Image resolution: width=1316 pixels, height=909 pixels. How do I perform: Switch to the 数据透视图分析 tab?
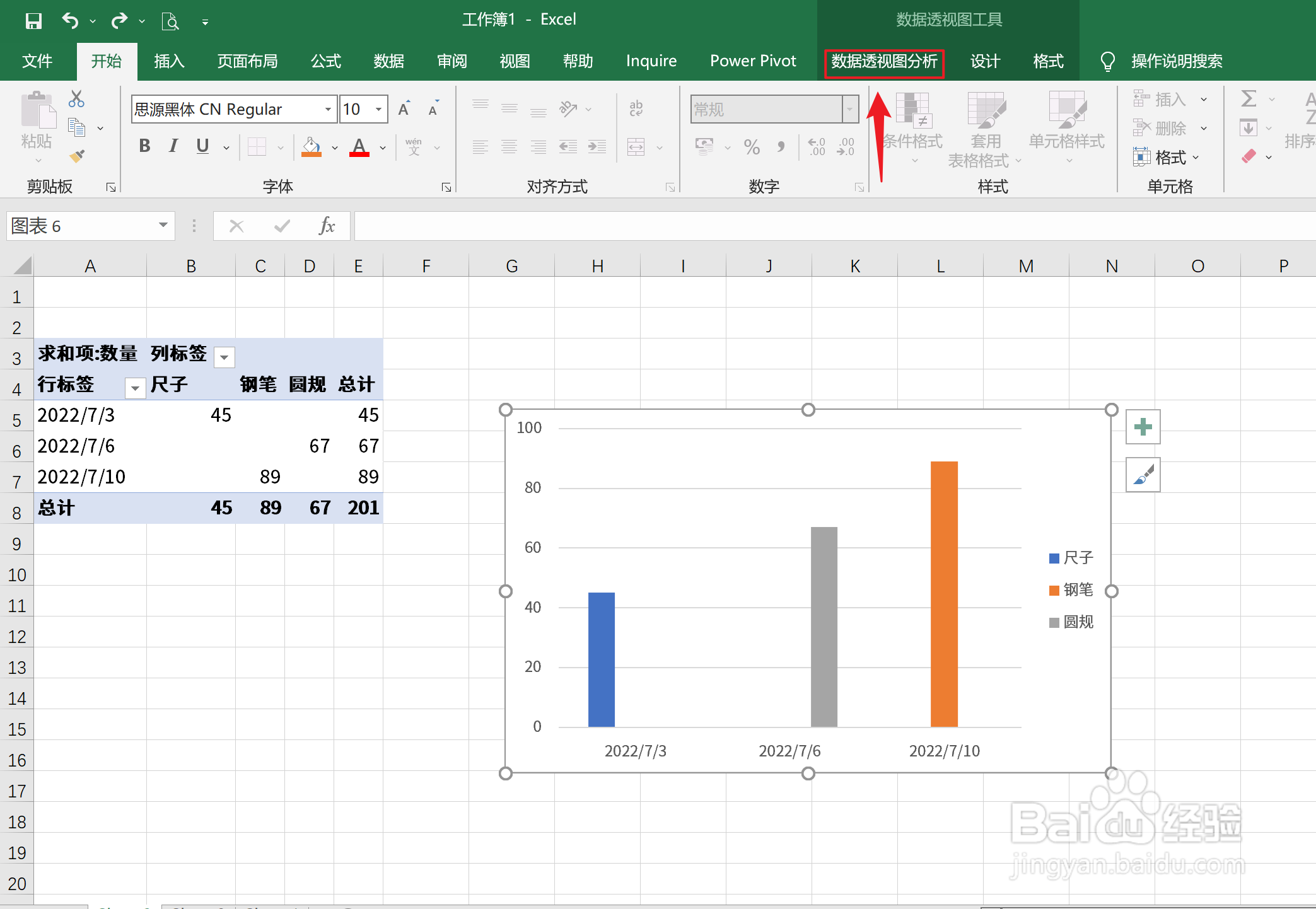(884, 62)
